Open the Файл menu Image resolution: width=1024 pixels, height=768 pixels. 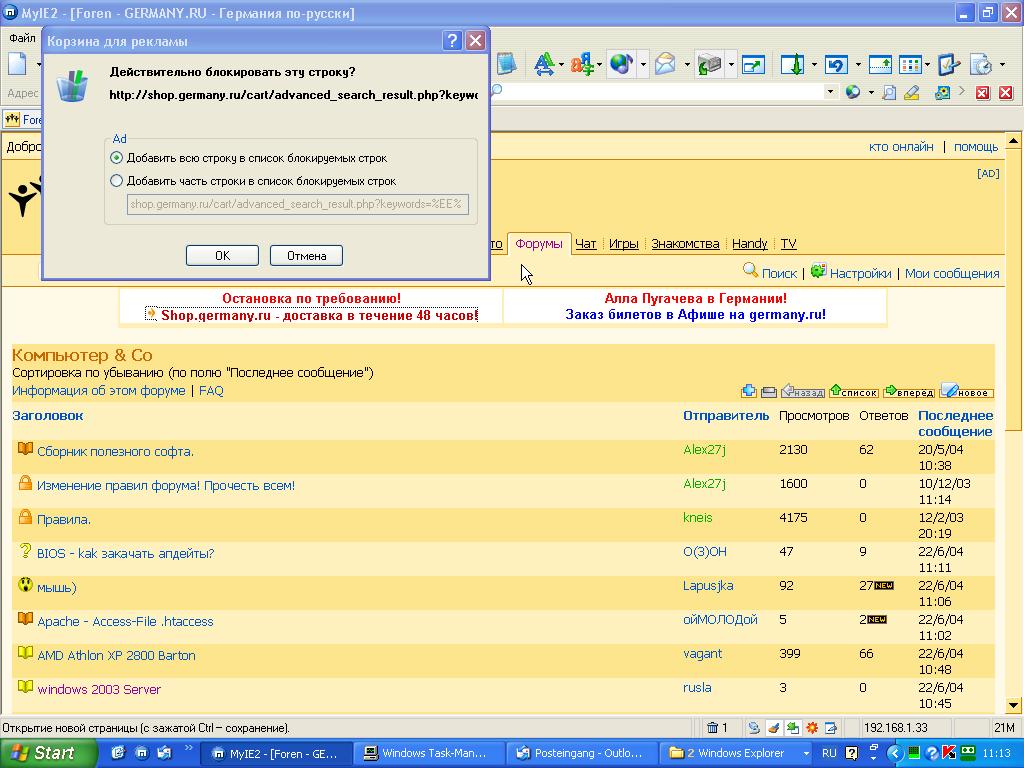tap(22, 38)
